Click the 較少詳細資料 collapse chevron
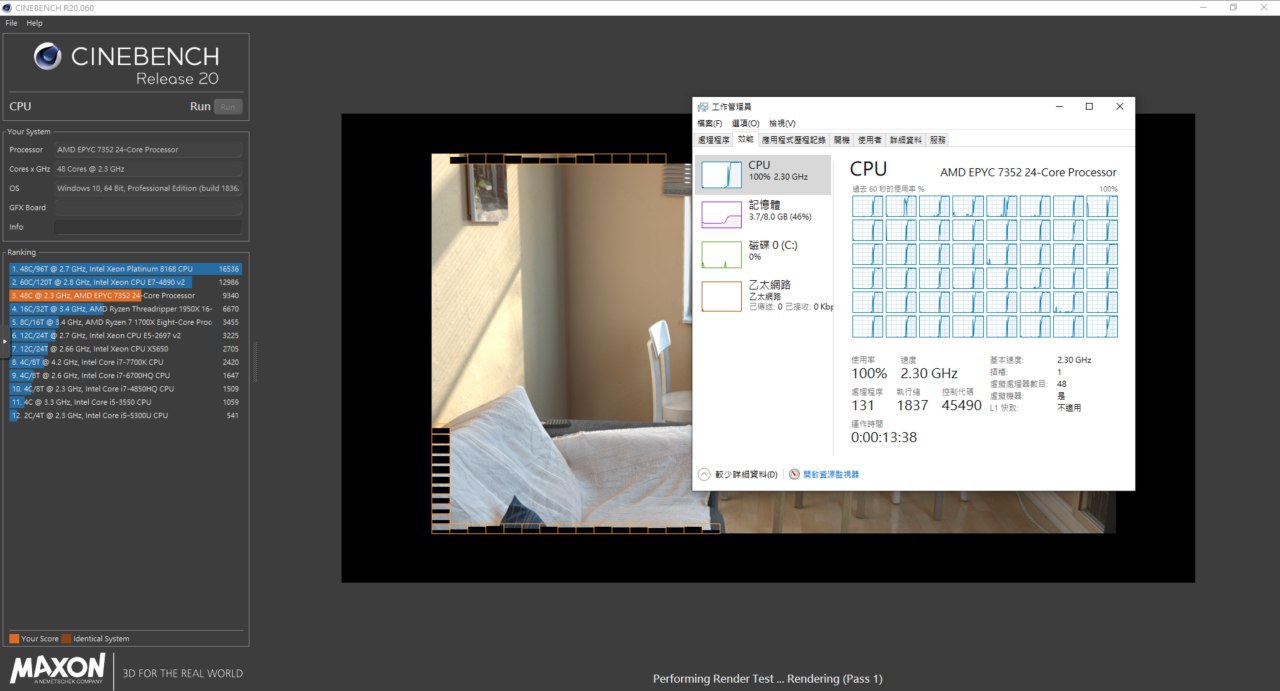The height and width of the screenshot is (691, 1280). [704, 474]
